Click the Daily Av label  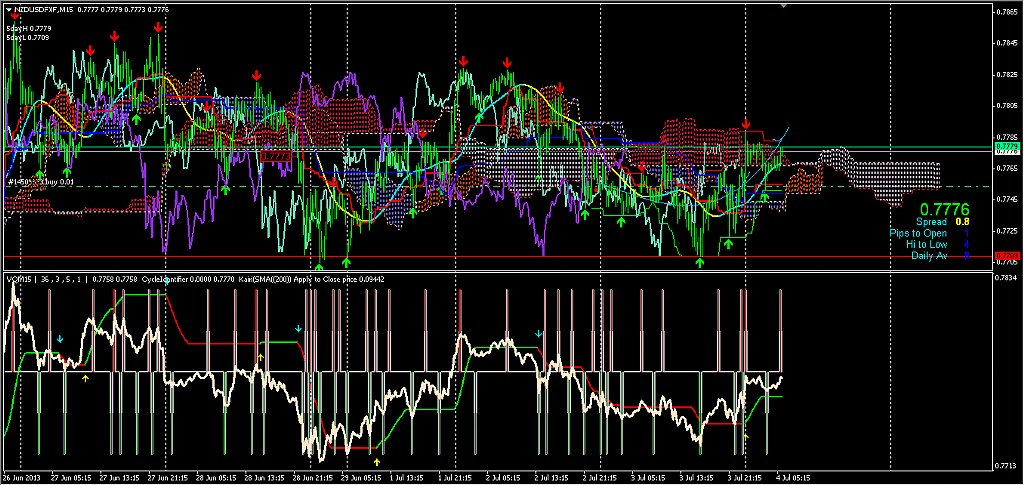(x=929, y=256)
